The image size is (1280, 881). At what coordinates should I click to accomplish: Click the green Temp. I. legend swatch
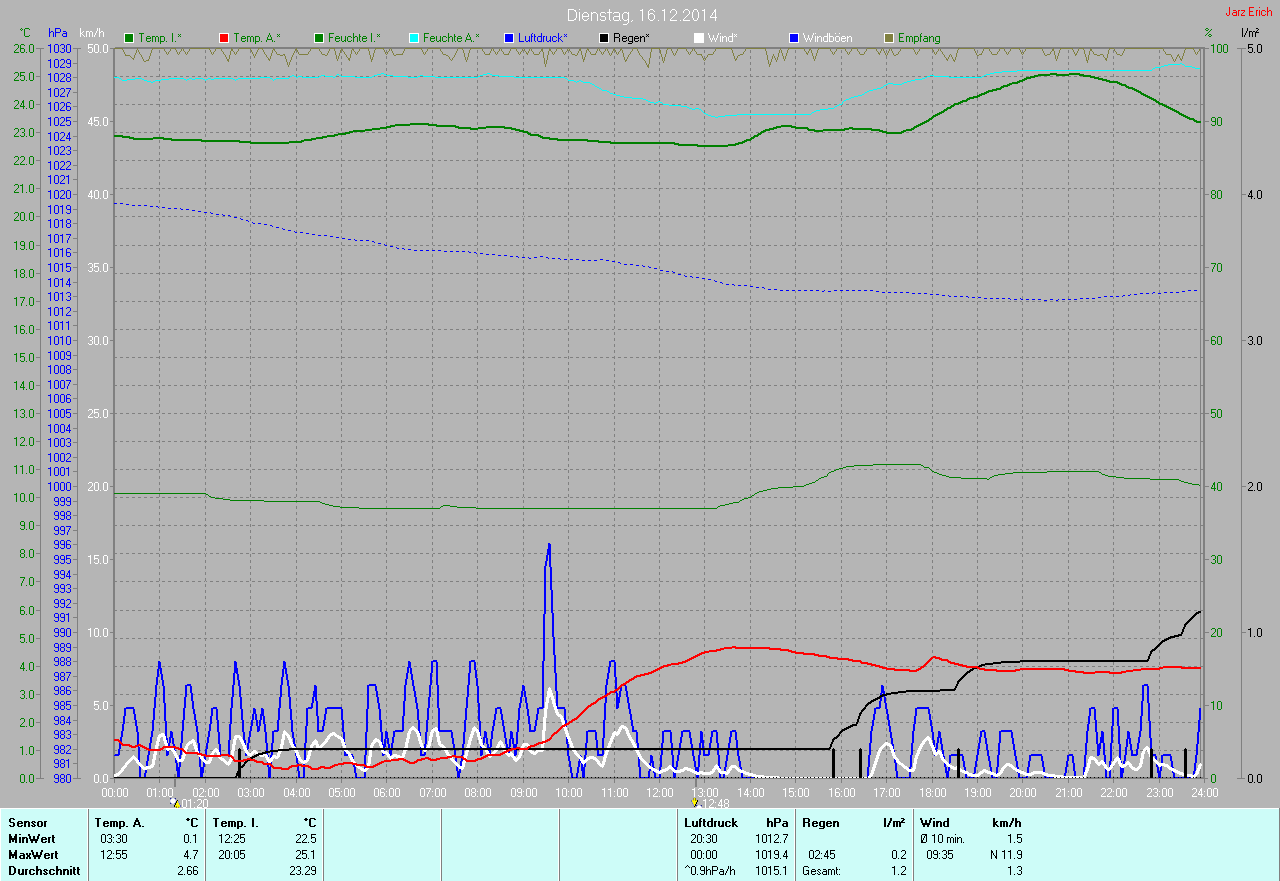pyautogui.click(x=129, y=38)
